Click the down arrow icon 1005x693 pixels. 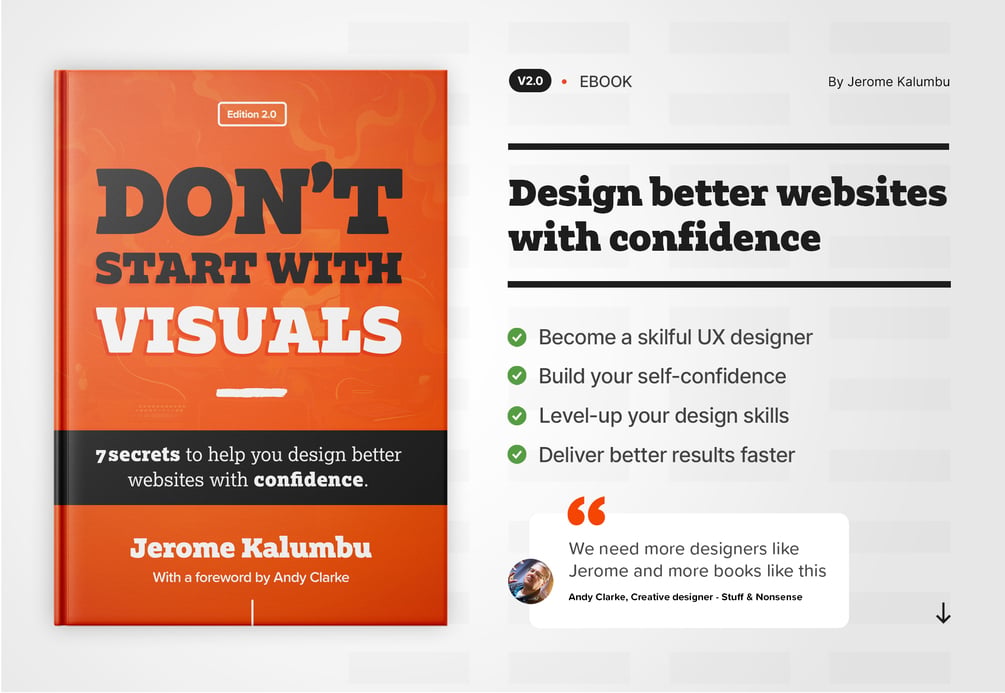pos(943,613)
